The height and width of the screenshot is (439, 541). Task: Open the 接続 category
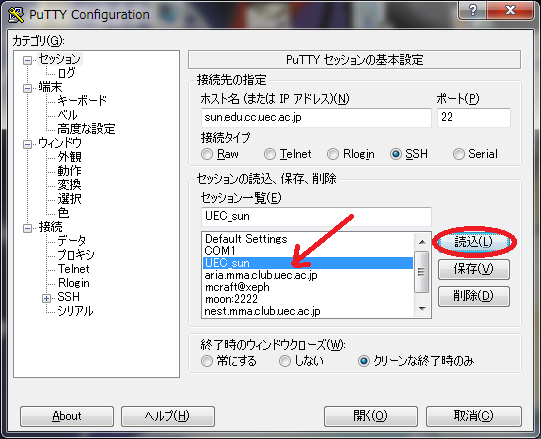click(50, 227)
